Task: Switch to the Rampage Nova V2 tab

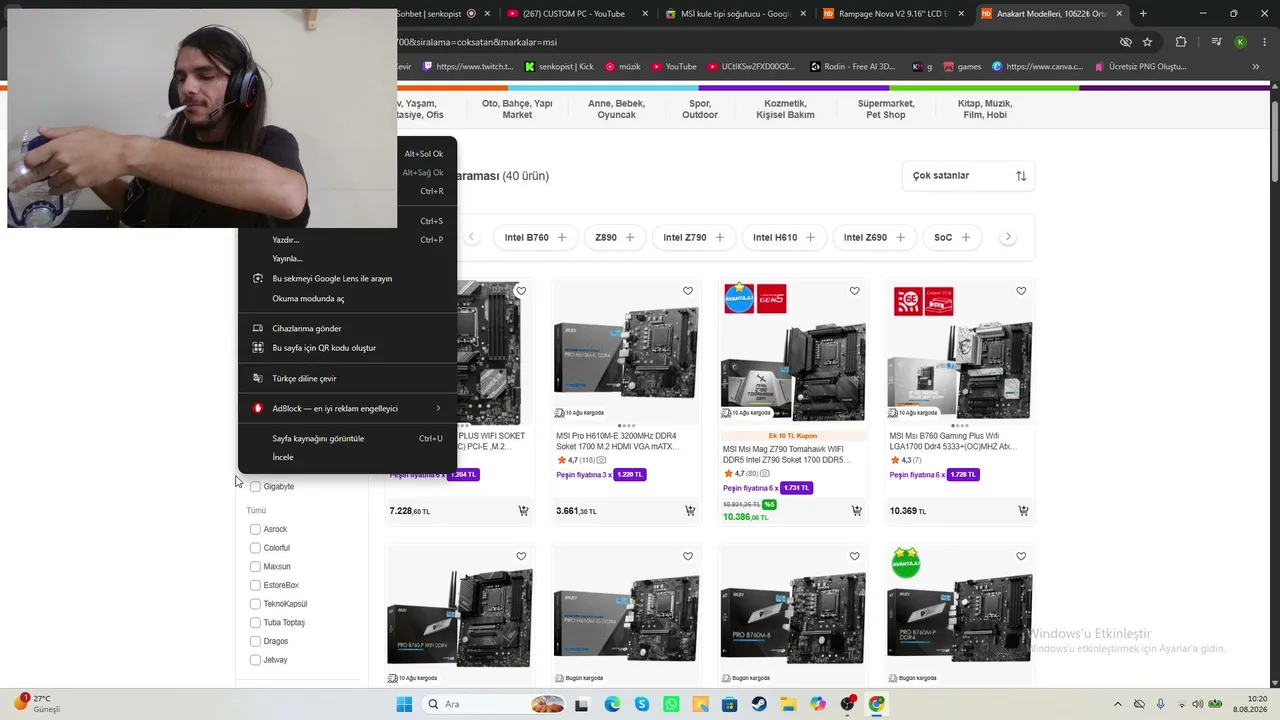Action: click(x=890, y=14)
